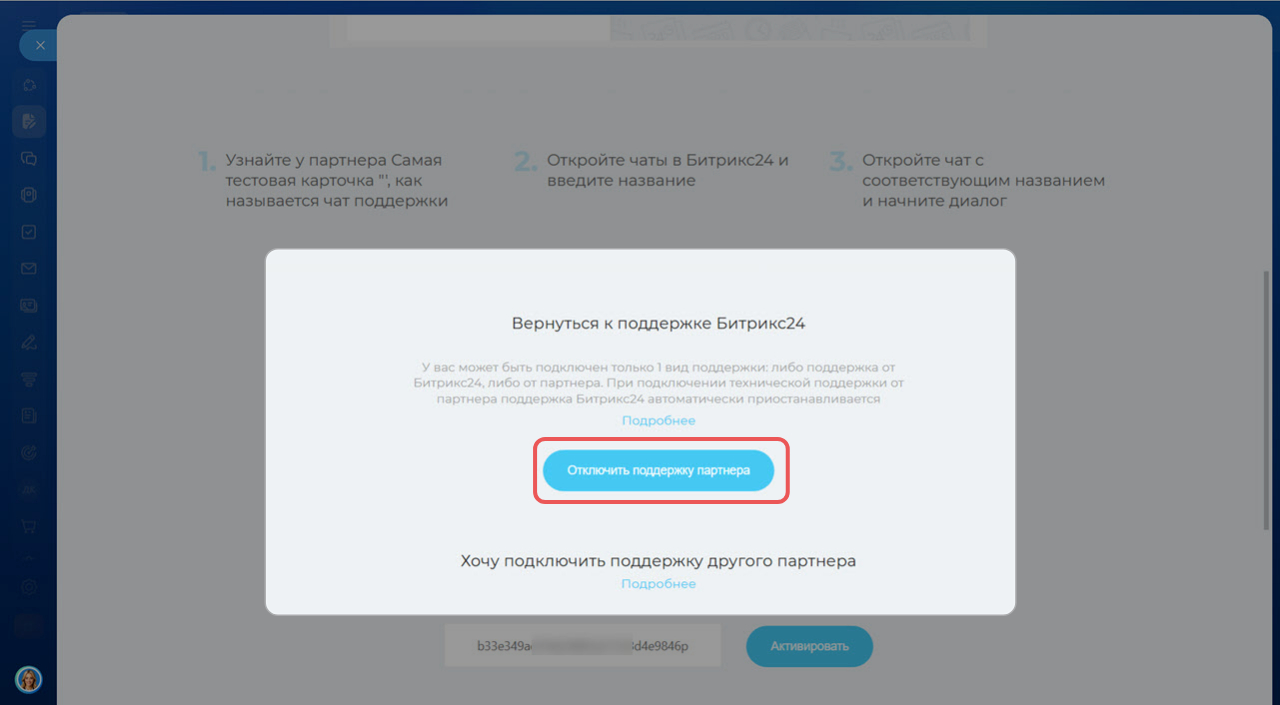Image resolution: width=1280 pixels, height=705 pixels.
Task: Click the vertical scrollbar on the right
Action: pos(1268,400)
